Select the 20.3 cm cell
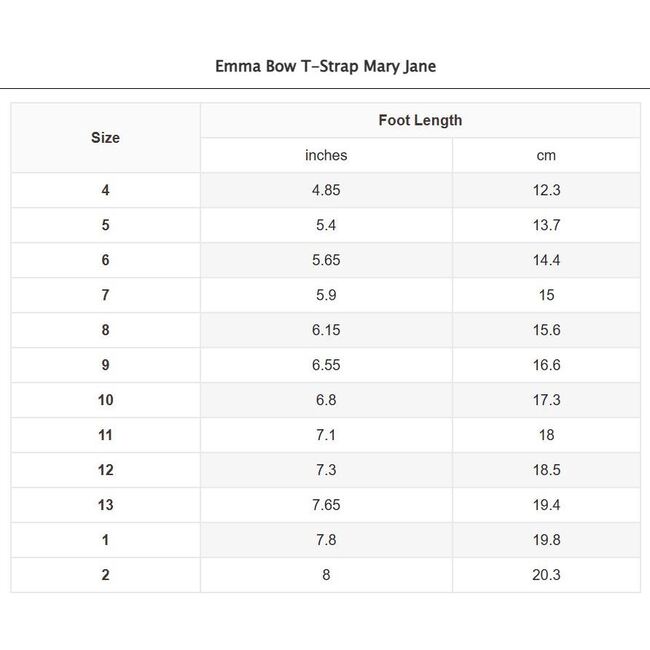650x650 pixels. pyautogui.click(x=546, y=575)
